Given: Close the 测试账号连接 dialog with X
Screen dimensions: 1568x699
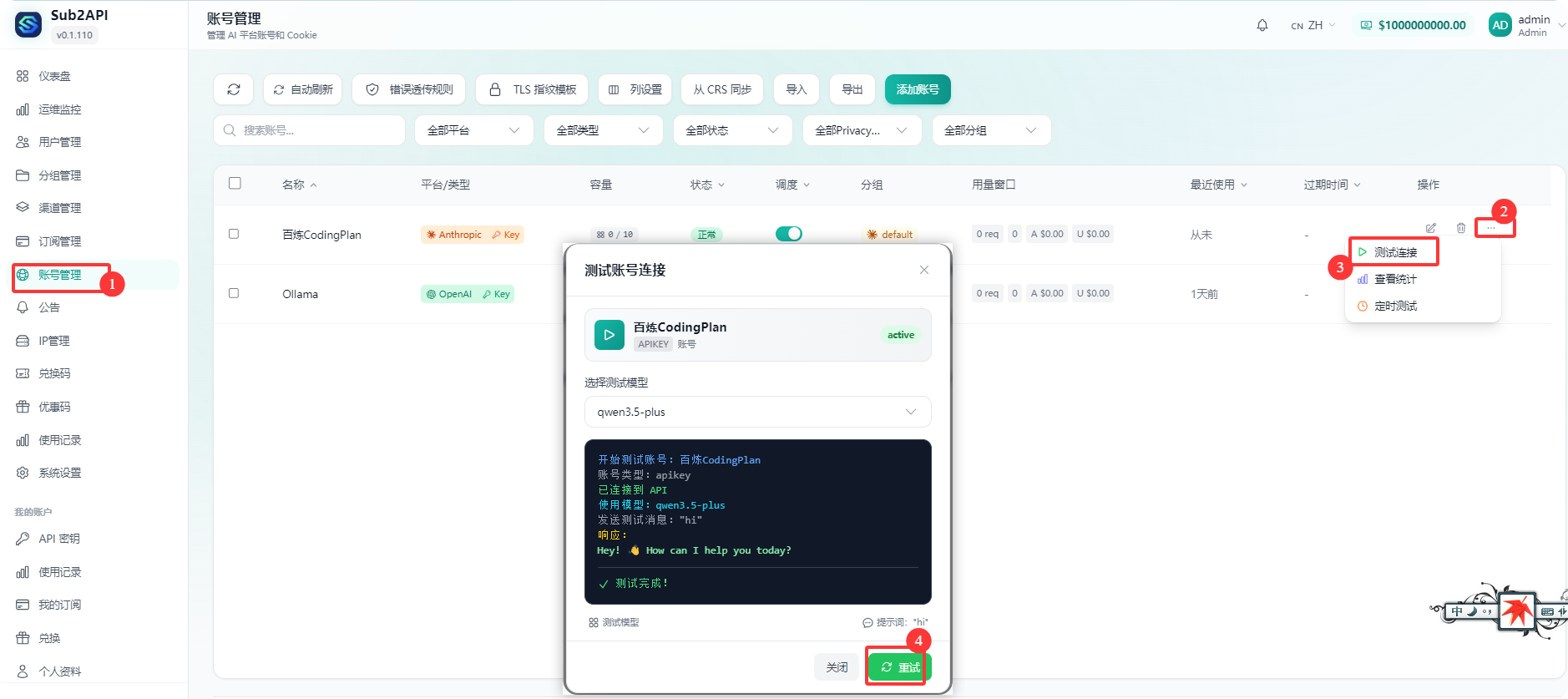Looking at the screenshot, I should pyautogui.click(x=923, y=270).
